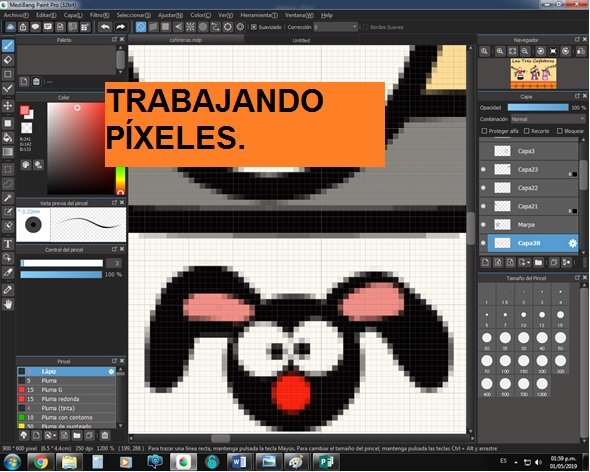
Task: Choose brush size 1000 preset
Action: (x=542, y=387)
